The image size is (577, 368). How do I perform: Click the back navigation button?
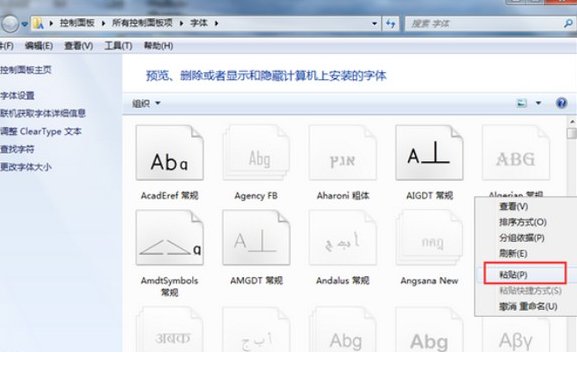10,24
